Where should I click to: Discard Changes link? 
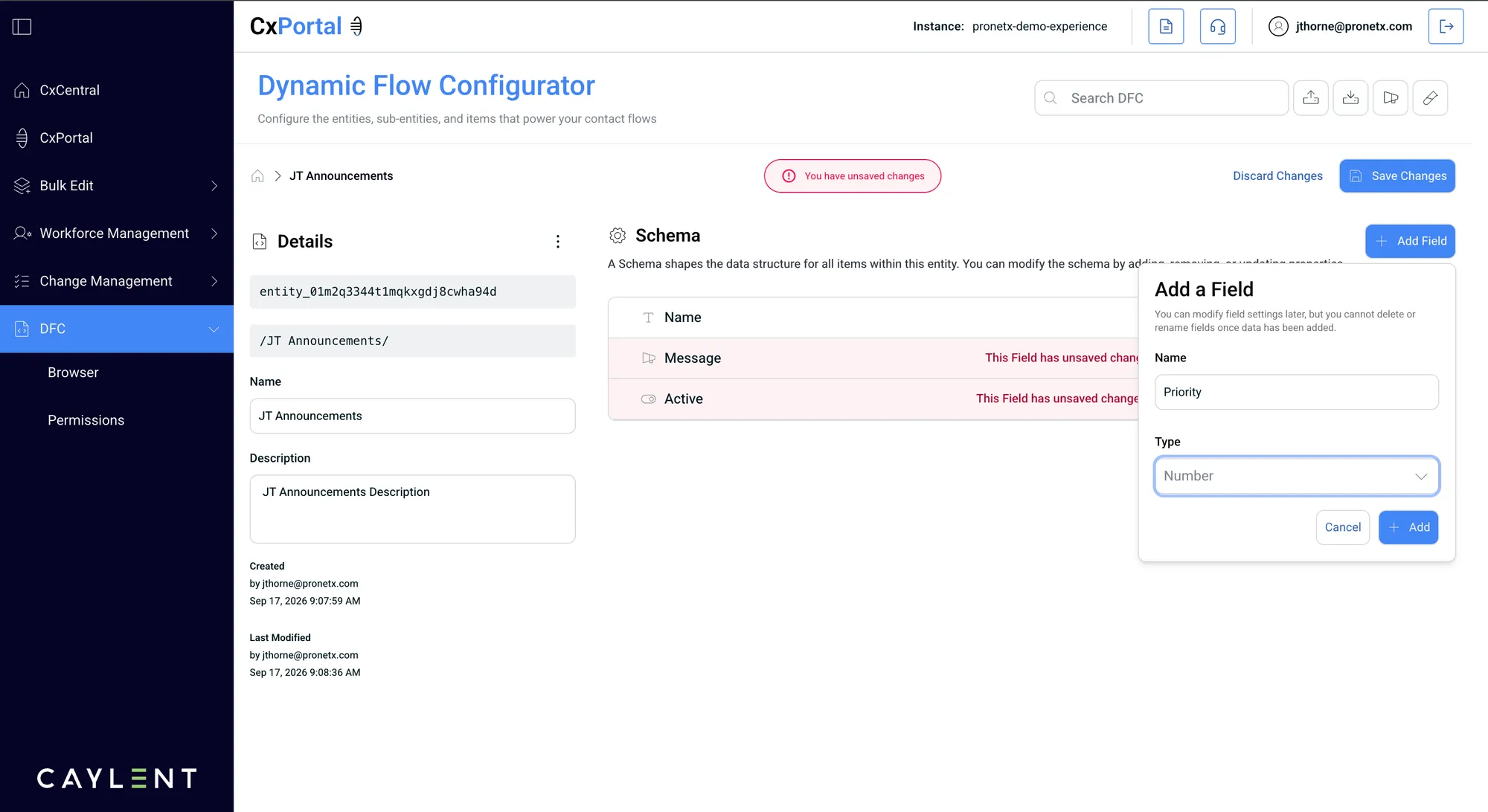coord(1277,176)
